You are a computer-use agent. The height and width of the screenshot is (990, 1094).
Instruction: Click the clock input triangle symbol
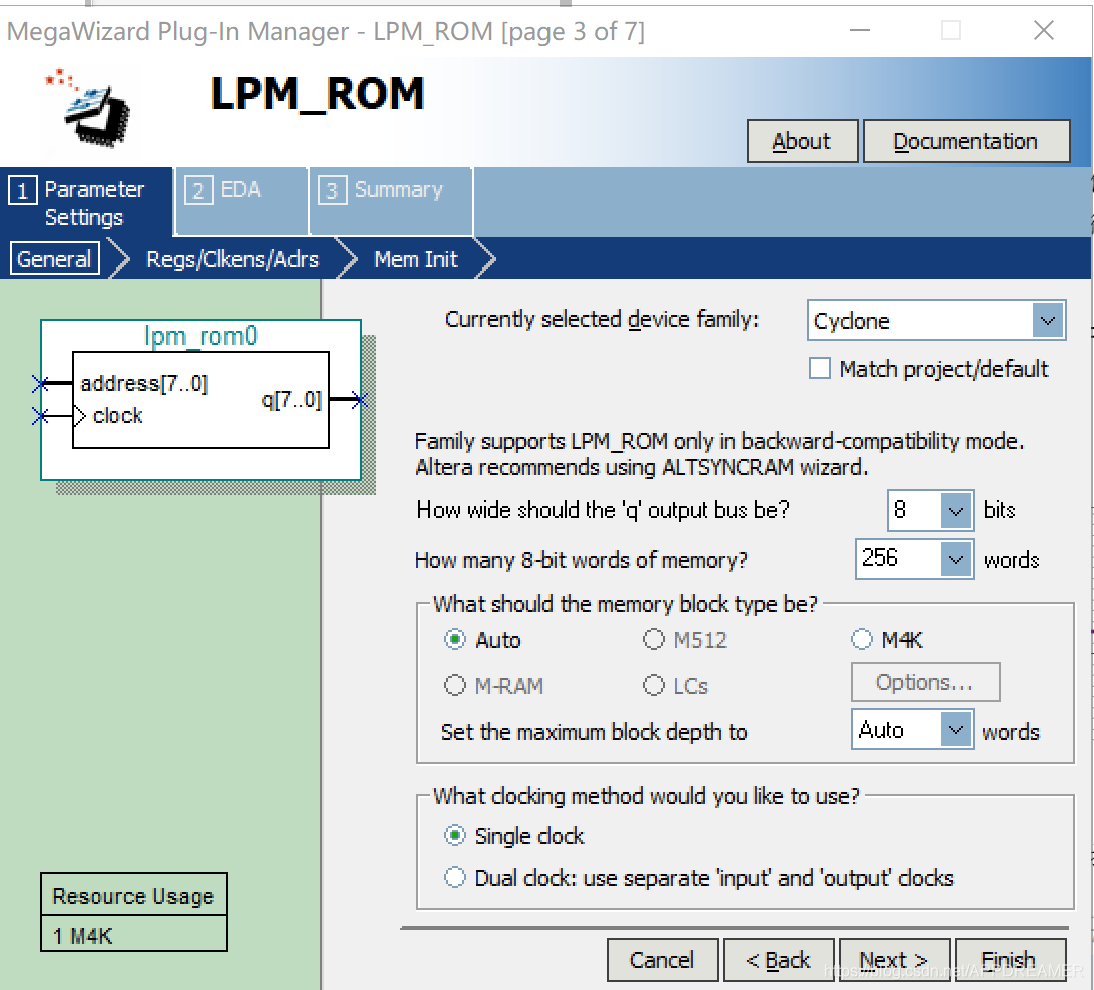click(x=80, y=417)
